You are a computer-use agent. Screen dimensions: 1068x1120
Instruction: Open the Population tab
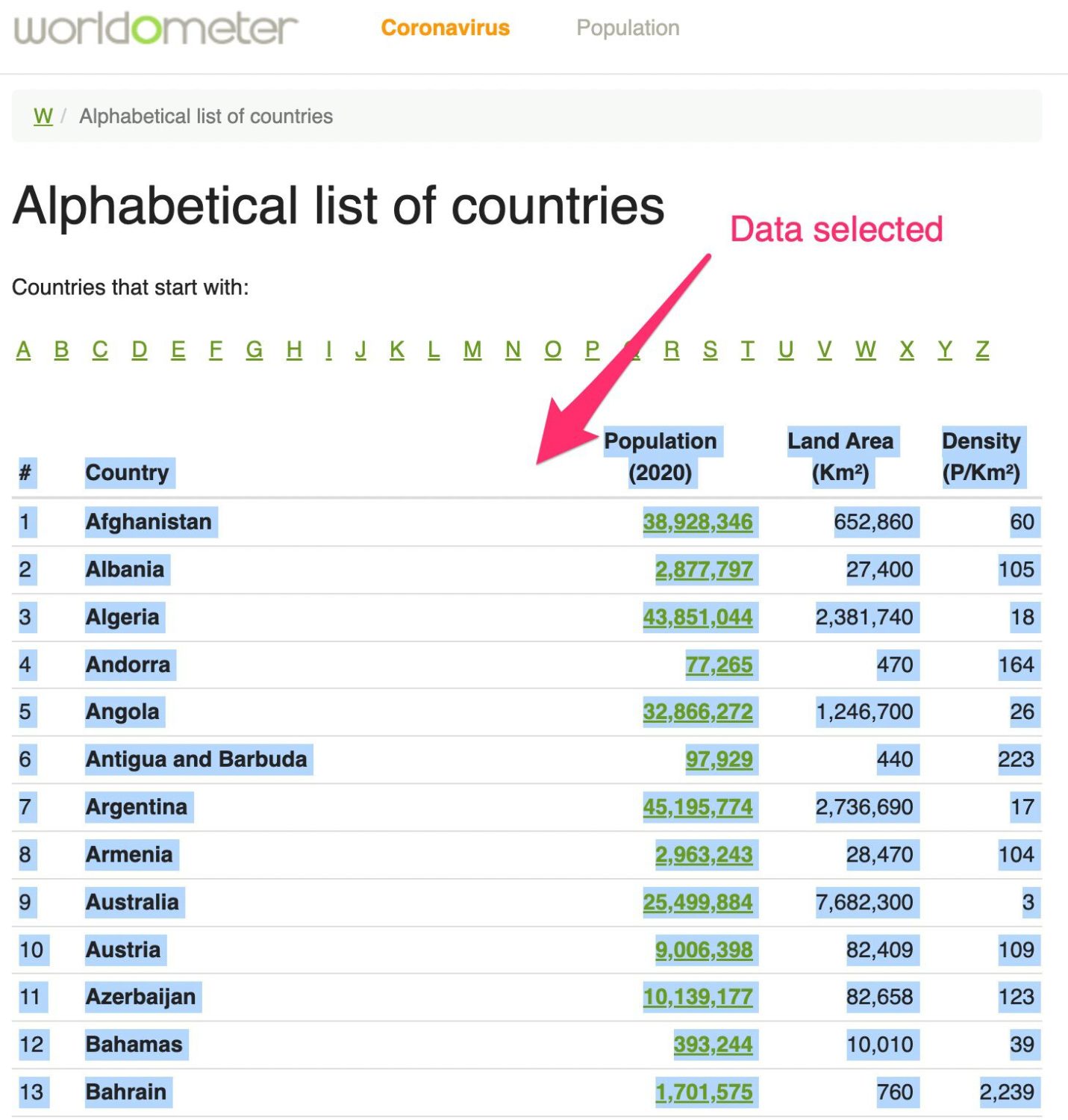point(628,28)
